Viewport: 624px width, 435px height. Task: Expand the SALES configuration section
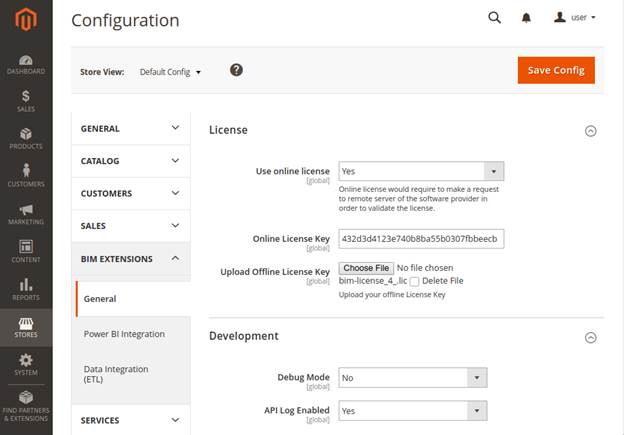pos(131,226)
